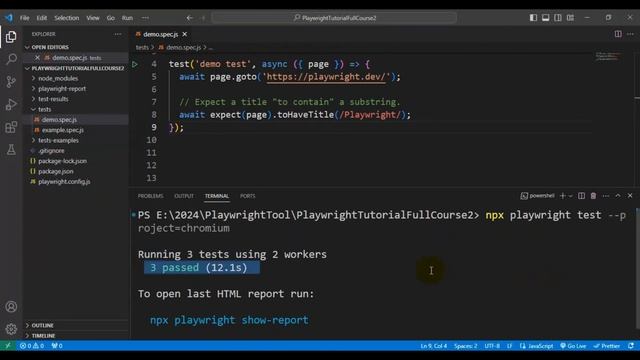
Task: Open notifications bell in status bar
Action: click(x=631, y=346)
